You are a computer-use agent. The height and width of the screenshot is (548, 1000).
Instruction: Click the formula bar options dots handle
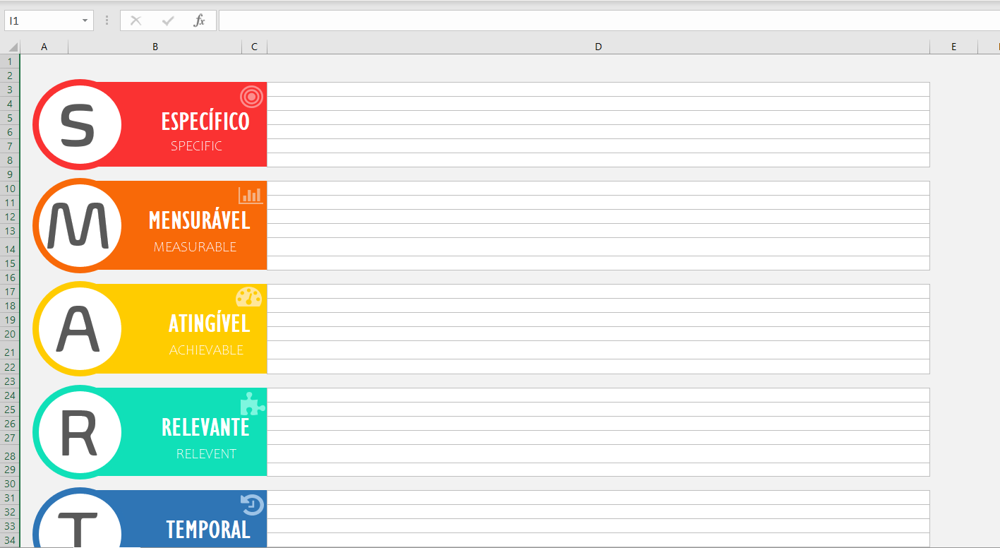click(107, 20)
